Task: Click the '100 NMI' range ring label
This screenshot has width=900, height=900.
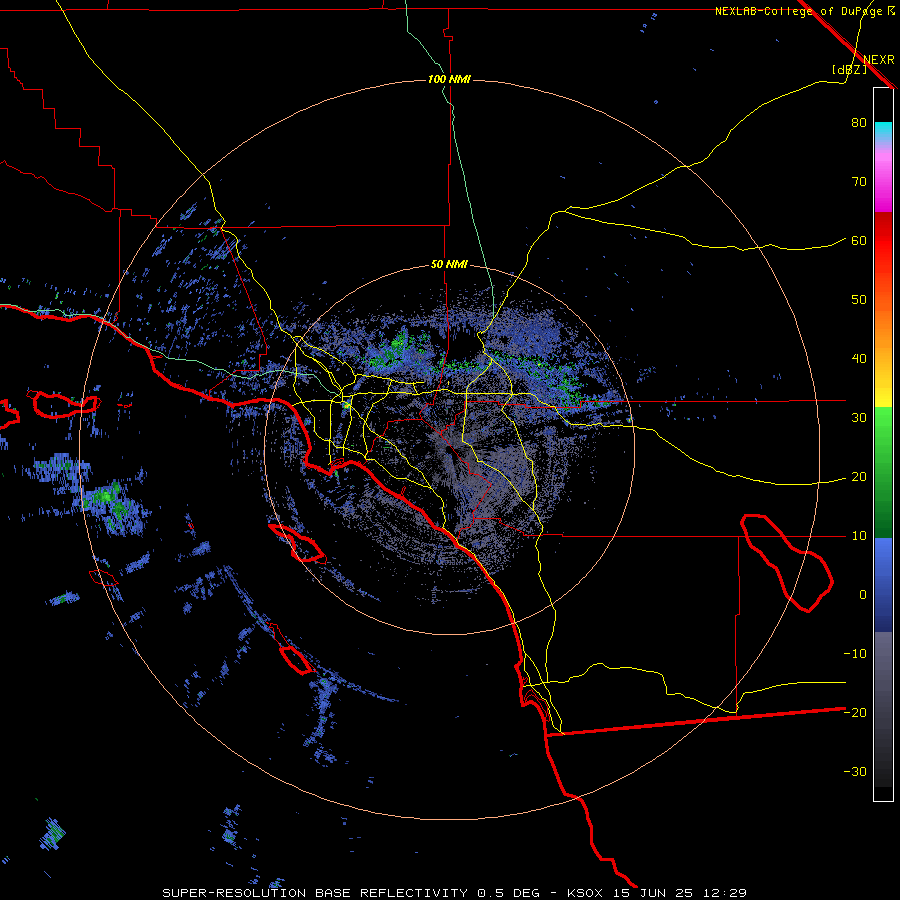Action: click(x=449, y=79)
